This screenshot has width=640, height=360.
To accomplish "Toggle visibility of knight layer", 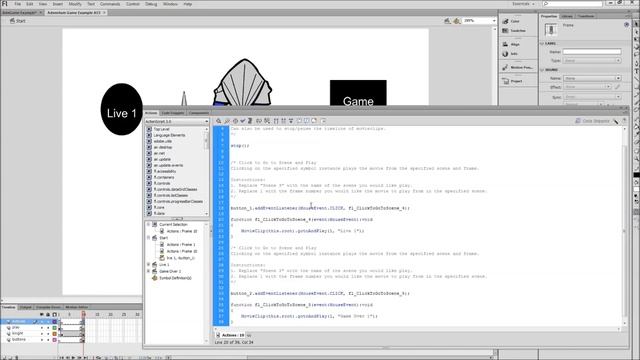I will (42, 333).
